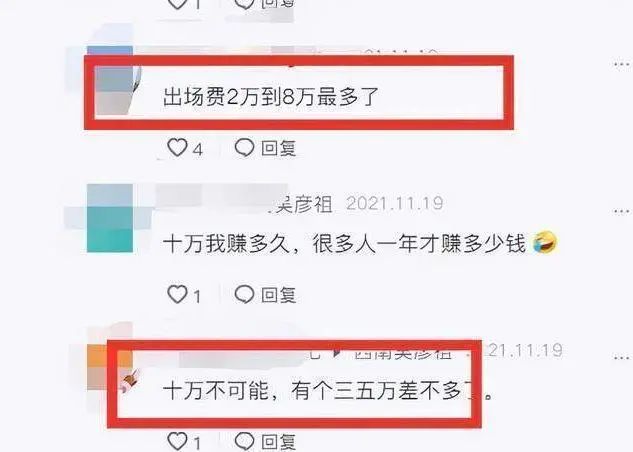Like the '十万不可能' comment at bottom
The height and width of the screenshot is (452, 633).
(x=177, y=441)
